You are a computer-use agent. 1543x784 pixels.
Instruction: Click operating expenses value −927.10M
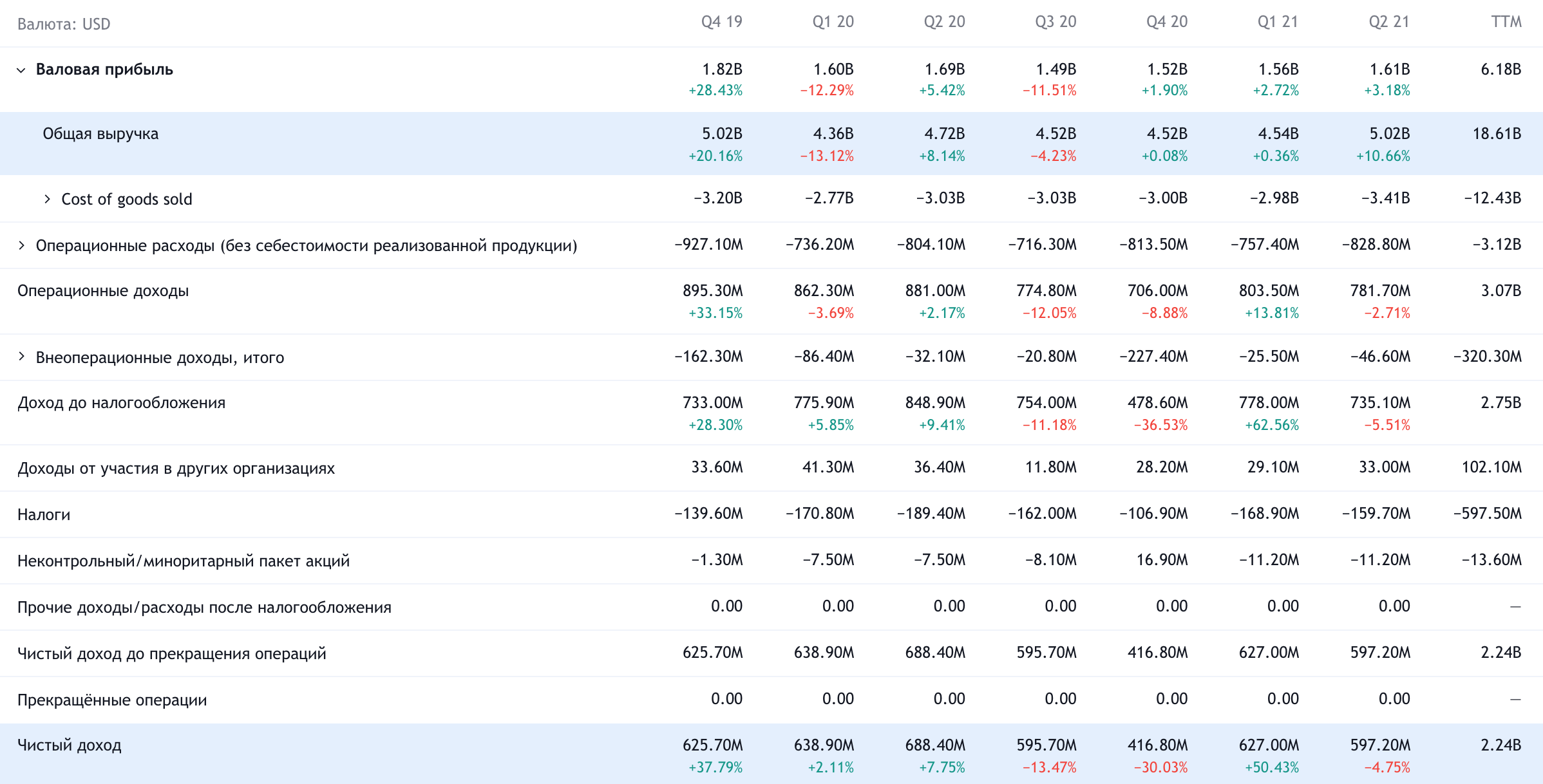click(708, 245)
